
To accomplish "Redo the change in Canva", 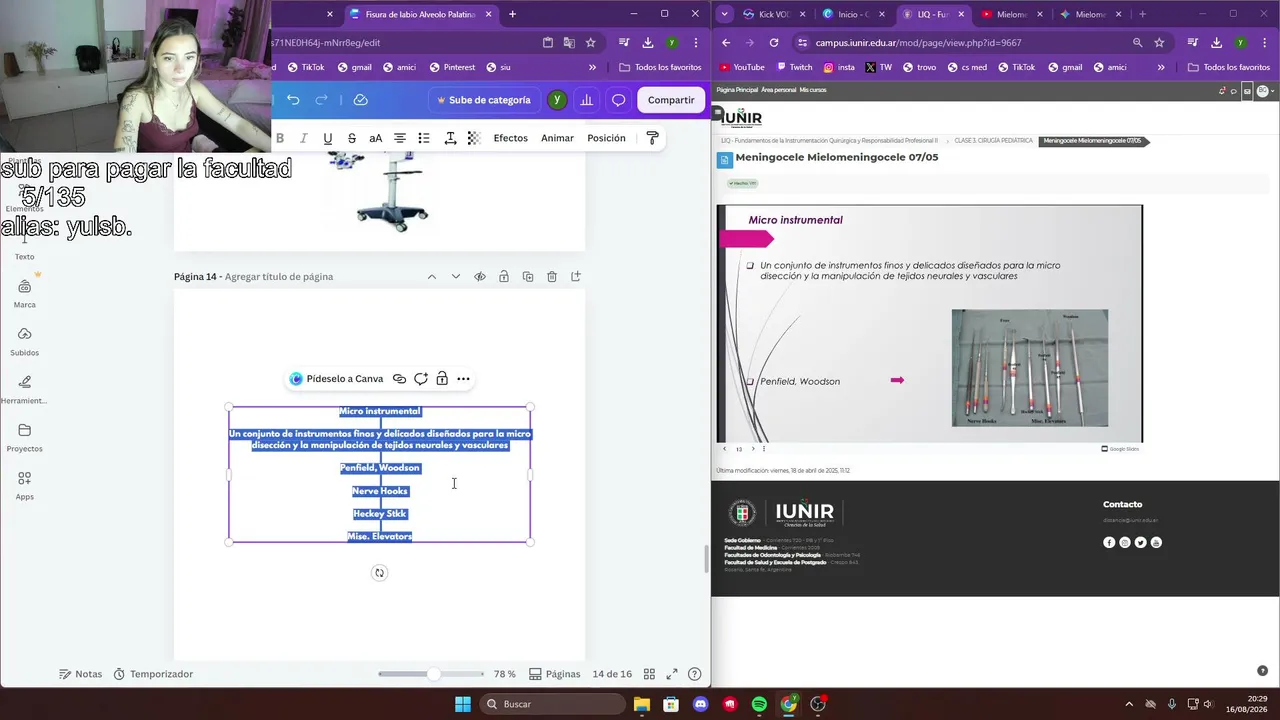I will (322, 100).
